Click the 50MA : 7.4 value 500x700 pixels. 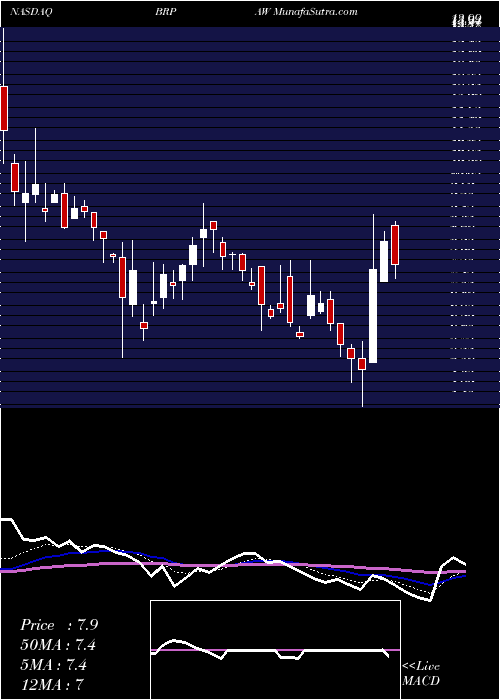tap(58, 645)
